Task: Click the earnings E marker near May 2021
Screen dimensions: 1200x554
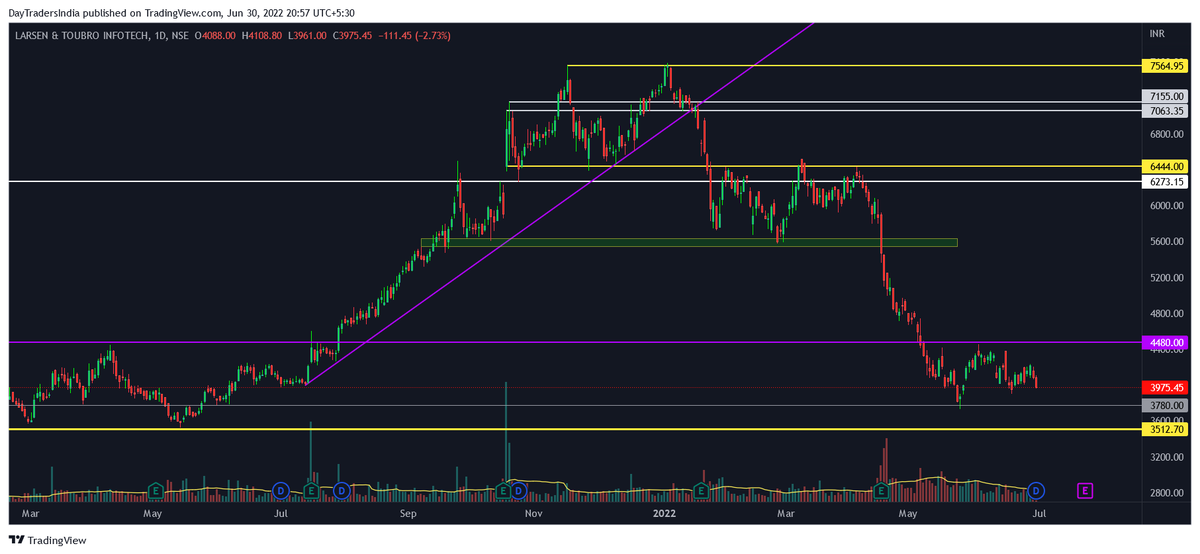Action: tap(155, 490)
